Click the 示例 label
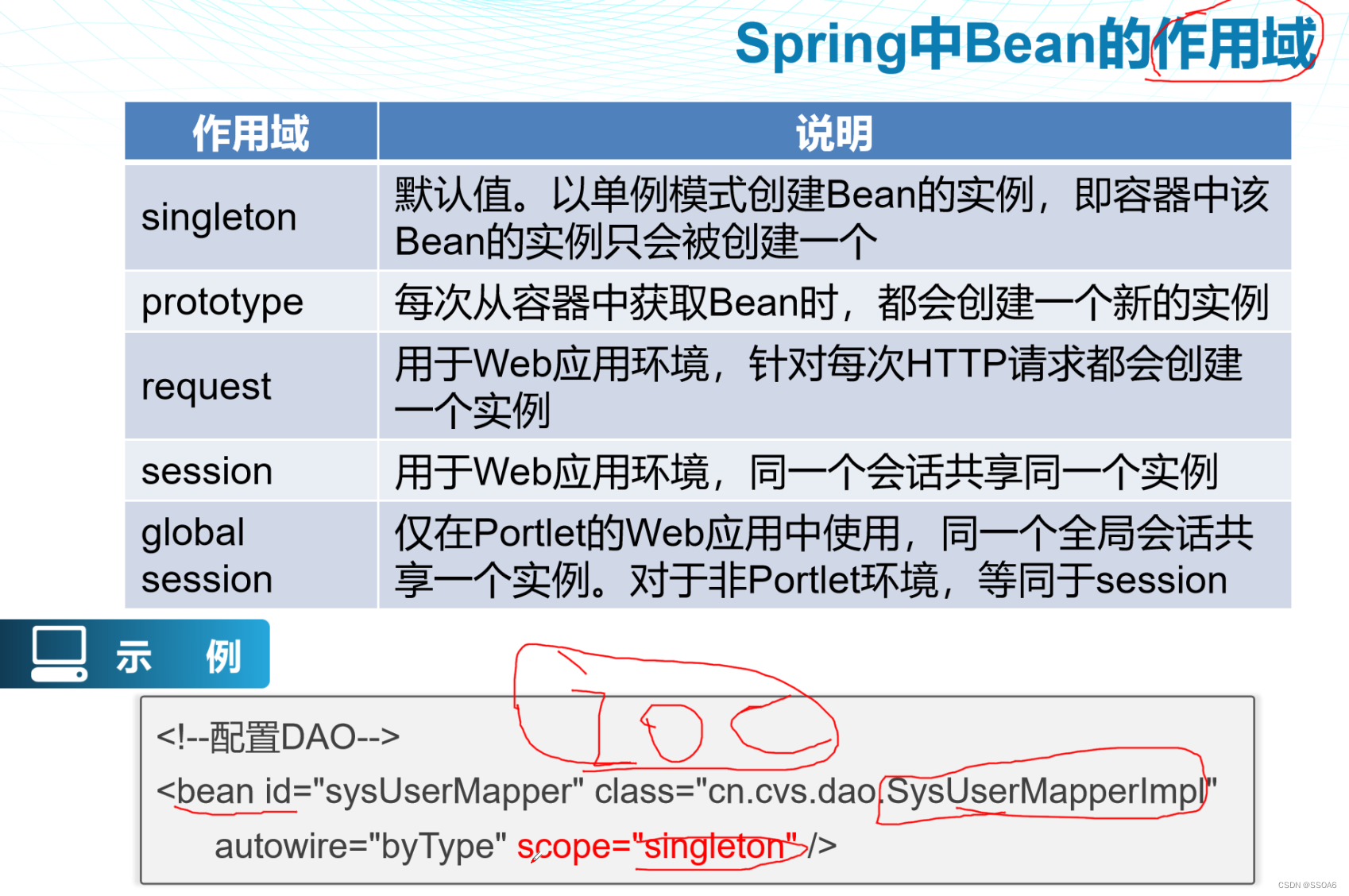 (179, 656)
